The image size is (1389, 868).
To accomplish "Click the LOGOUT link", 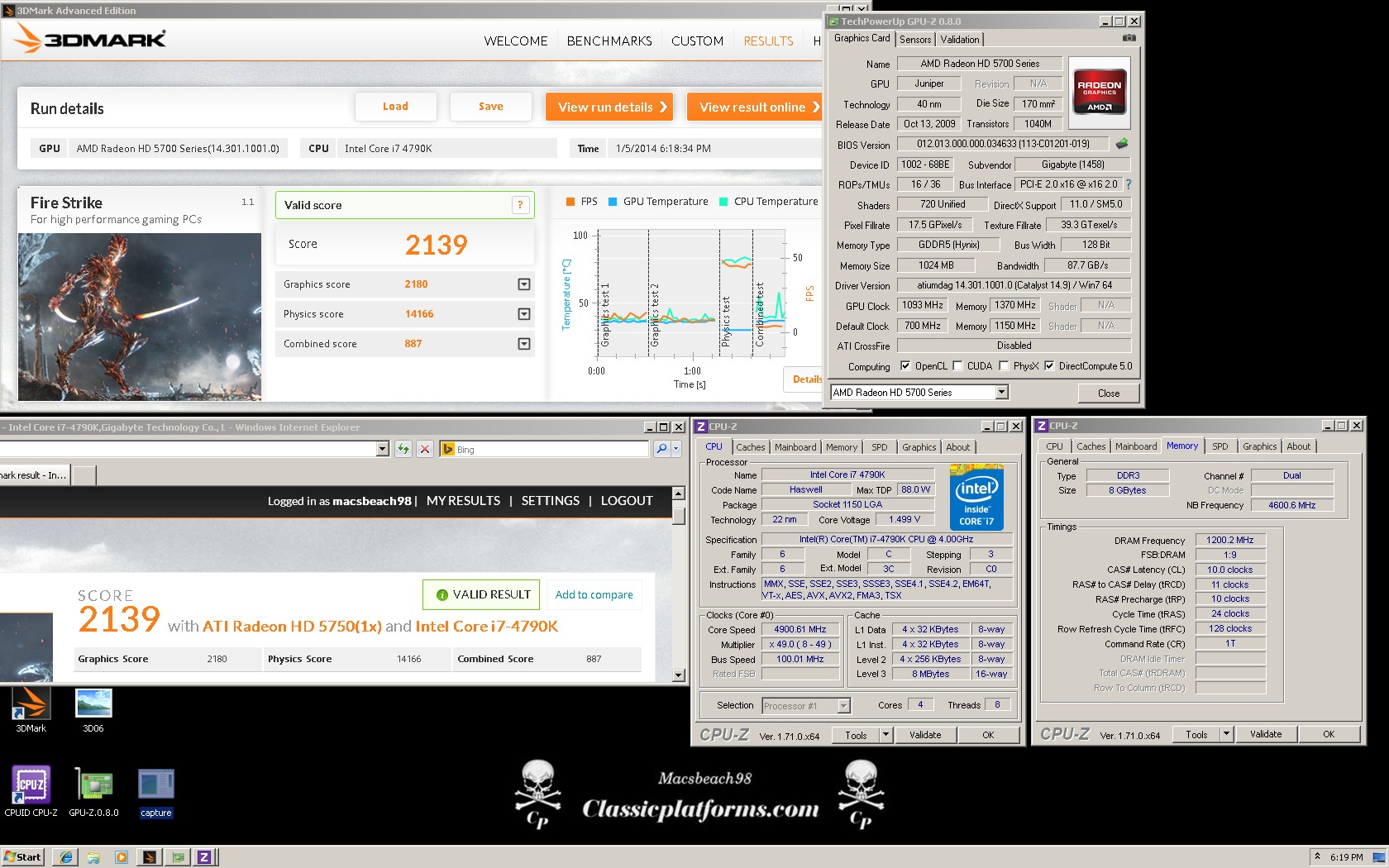I will point(626,500).
